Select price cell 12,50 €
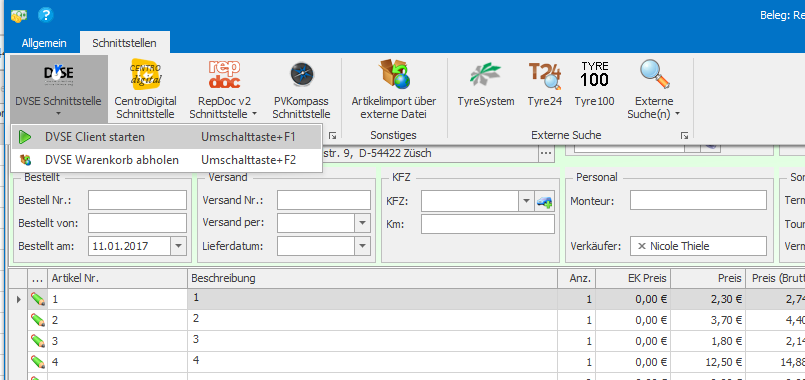The image size is (805, 380). [x=708, y=362]
